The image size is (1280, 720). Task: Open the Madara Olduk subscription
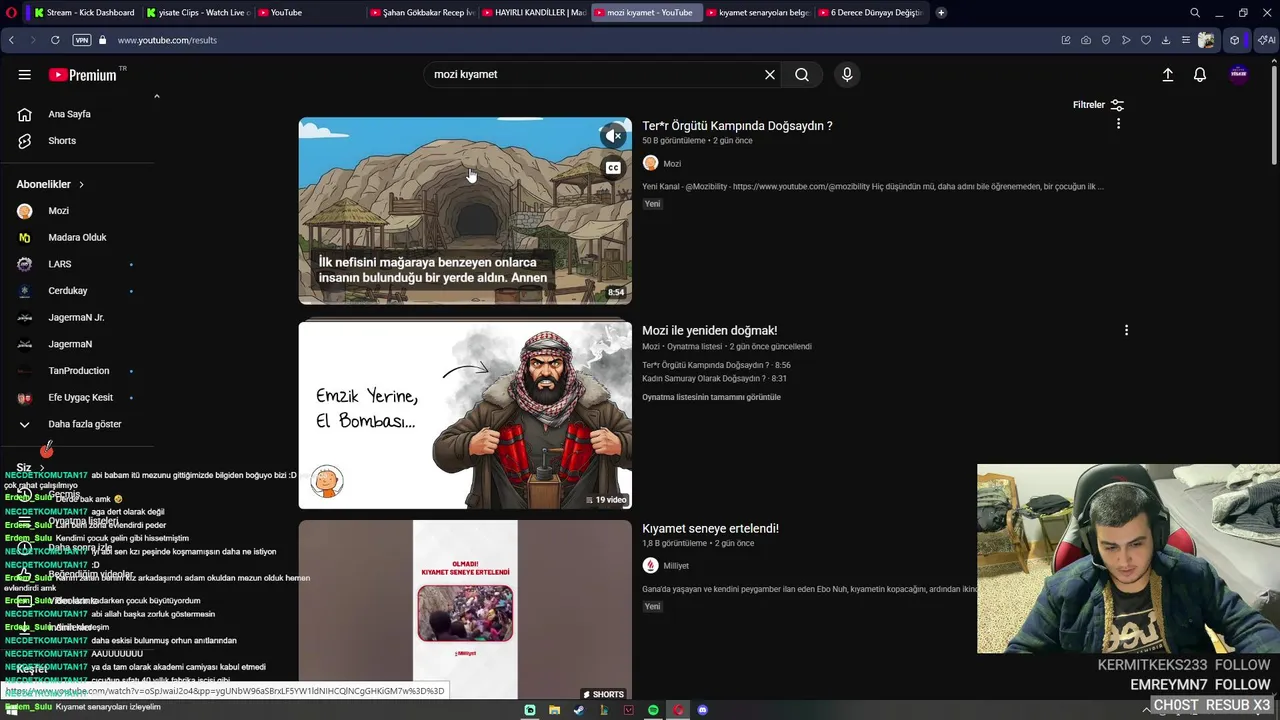click(x=77, y=238)
